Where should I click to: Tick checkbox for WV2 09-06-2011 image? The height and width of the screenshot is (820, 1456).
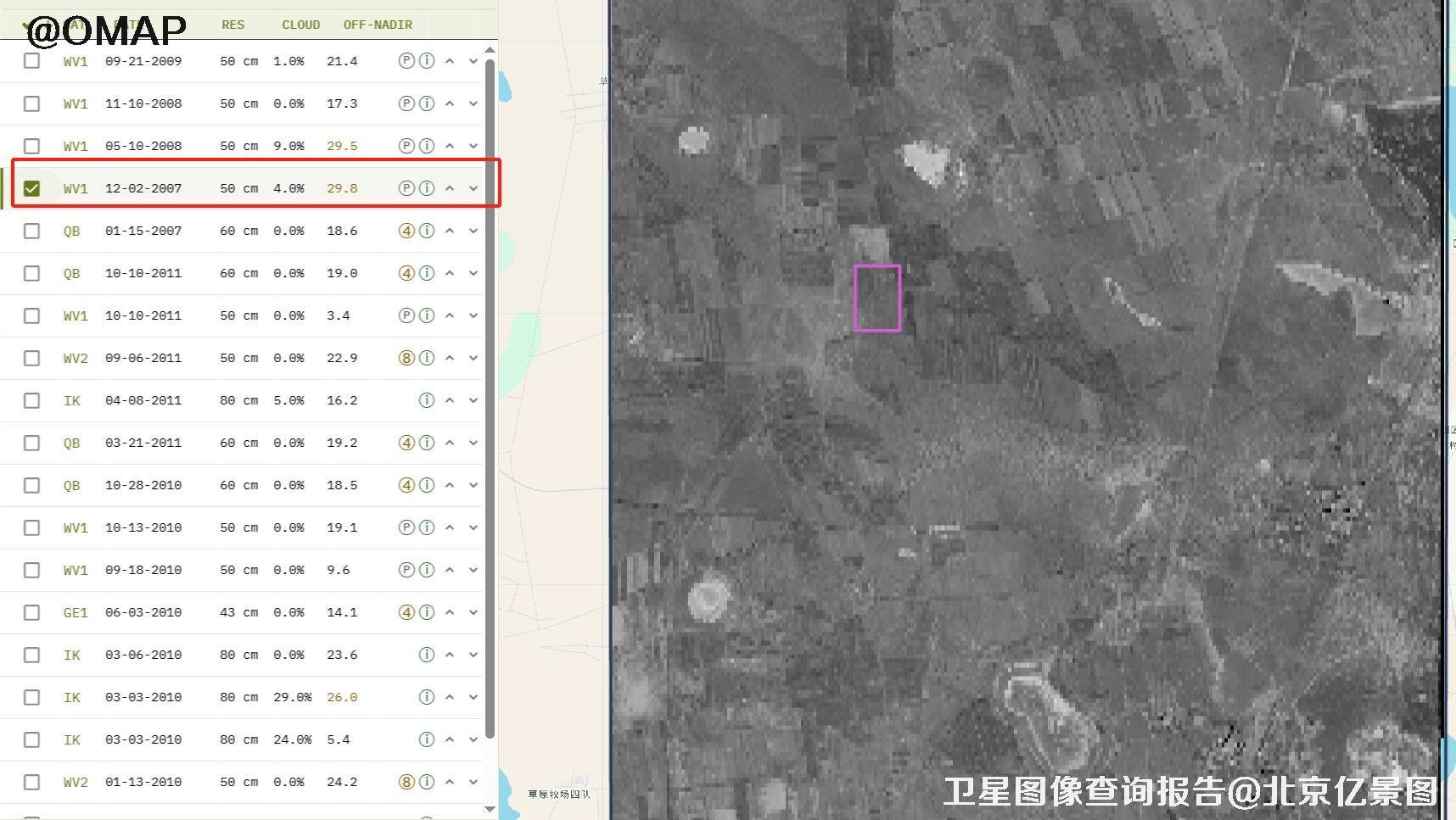[x=31, y=358]
